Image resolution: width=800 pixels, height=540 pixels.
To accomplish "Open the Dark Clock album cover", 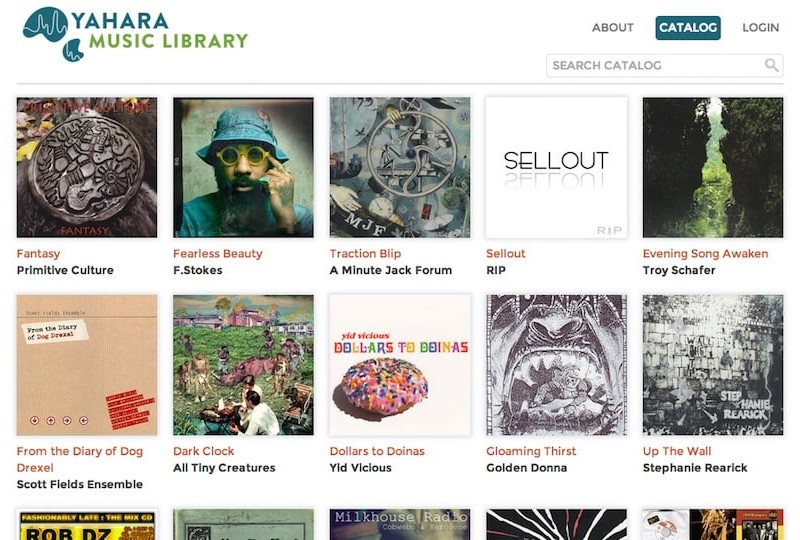I will pos(243,365).
